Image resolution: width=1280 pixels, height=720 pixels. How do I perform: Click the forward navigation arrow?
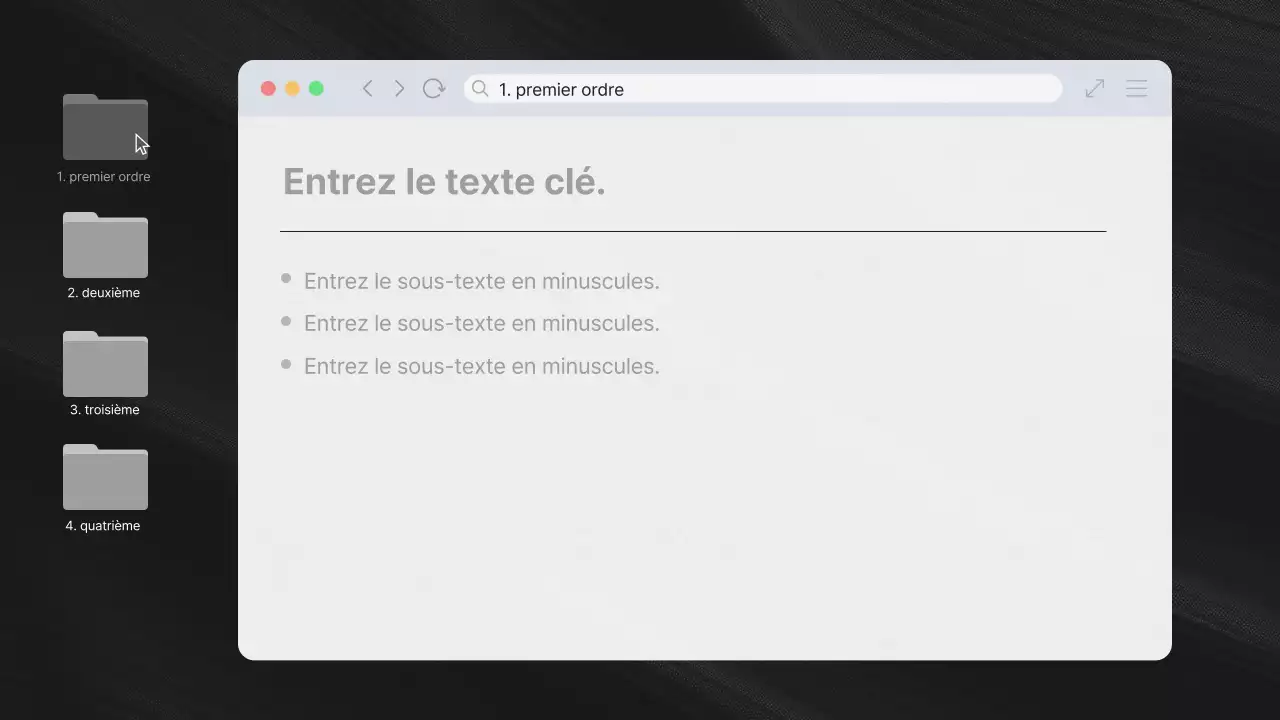pyautogui.click(x=399, y=88)
